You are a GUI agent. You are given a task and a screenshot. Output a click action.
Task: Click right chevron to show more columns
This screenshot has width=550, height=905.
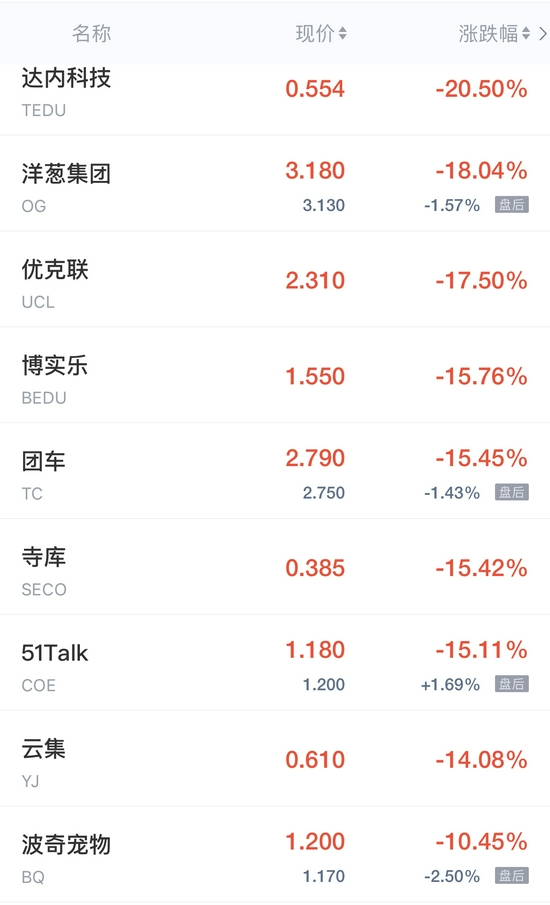[542, 33]
